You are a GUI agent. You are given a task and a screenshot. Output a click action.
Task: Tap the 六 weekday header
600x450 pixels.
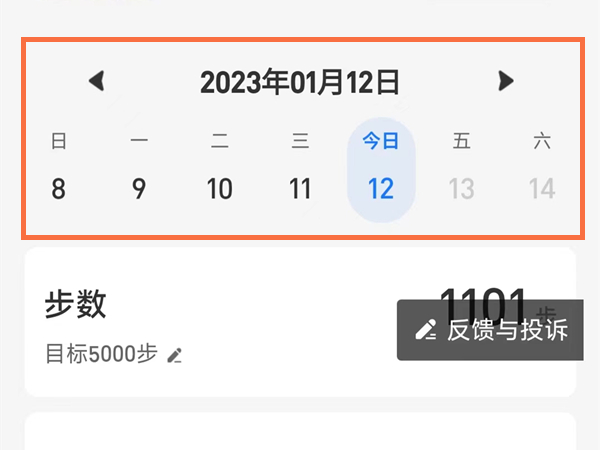[x=542, y=141]
